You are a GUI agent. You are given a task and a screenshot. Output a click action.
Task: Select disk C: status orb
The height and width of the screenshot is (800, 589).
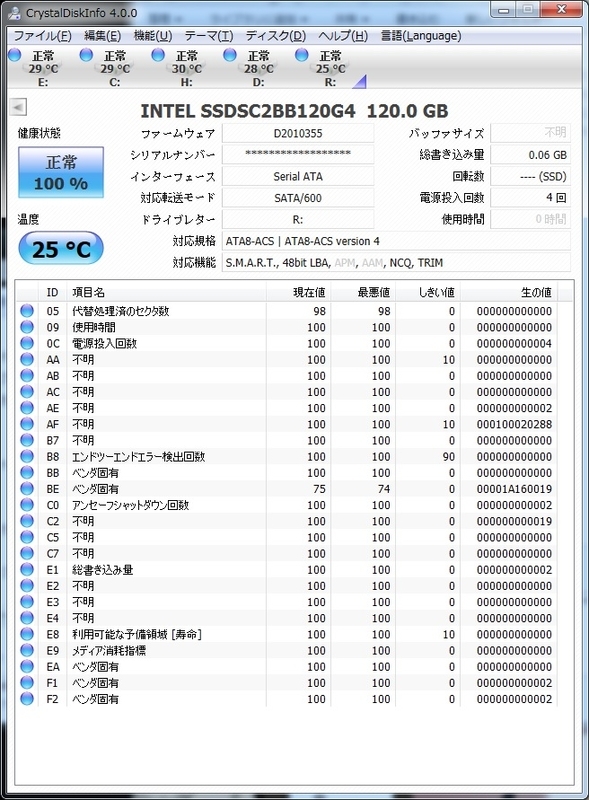[86, 54]
